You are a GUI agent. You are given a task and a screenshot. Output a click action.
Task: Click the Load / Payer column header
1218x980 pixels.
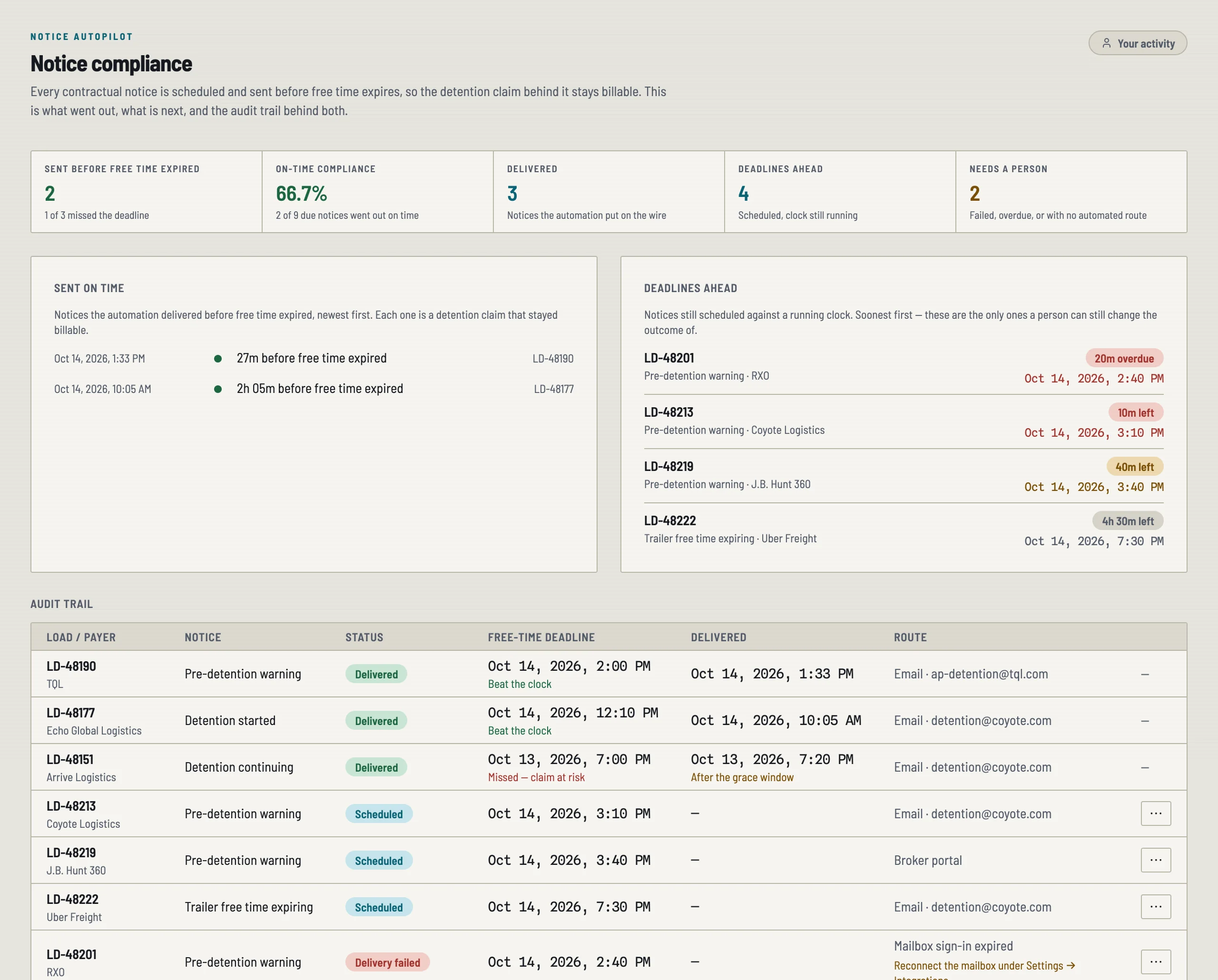click(81, 637)
